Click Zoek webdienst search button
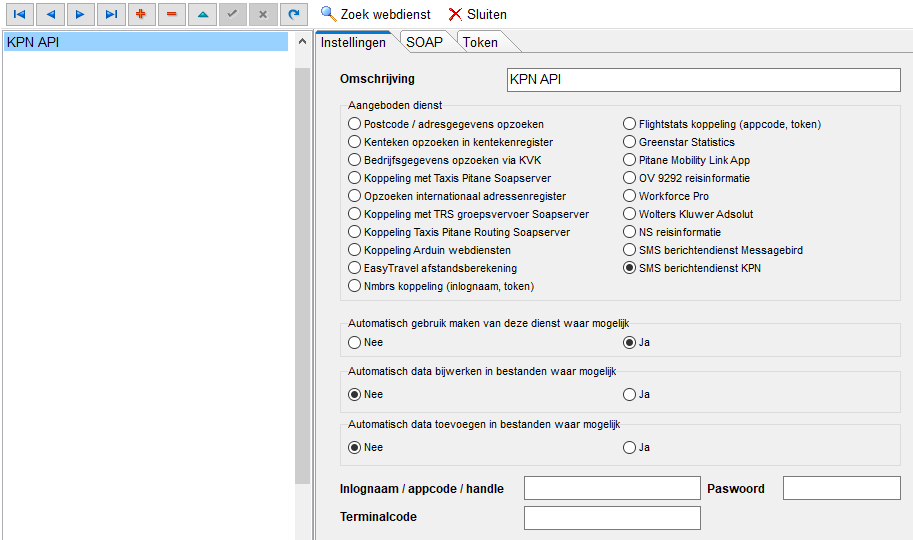913x540 pixels. [x=376, y=14]
